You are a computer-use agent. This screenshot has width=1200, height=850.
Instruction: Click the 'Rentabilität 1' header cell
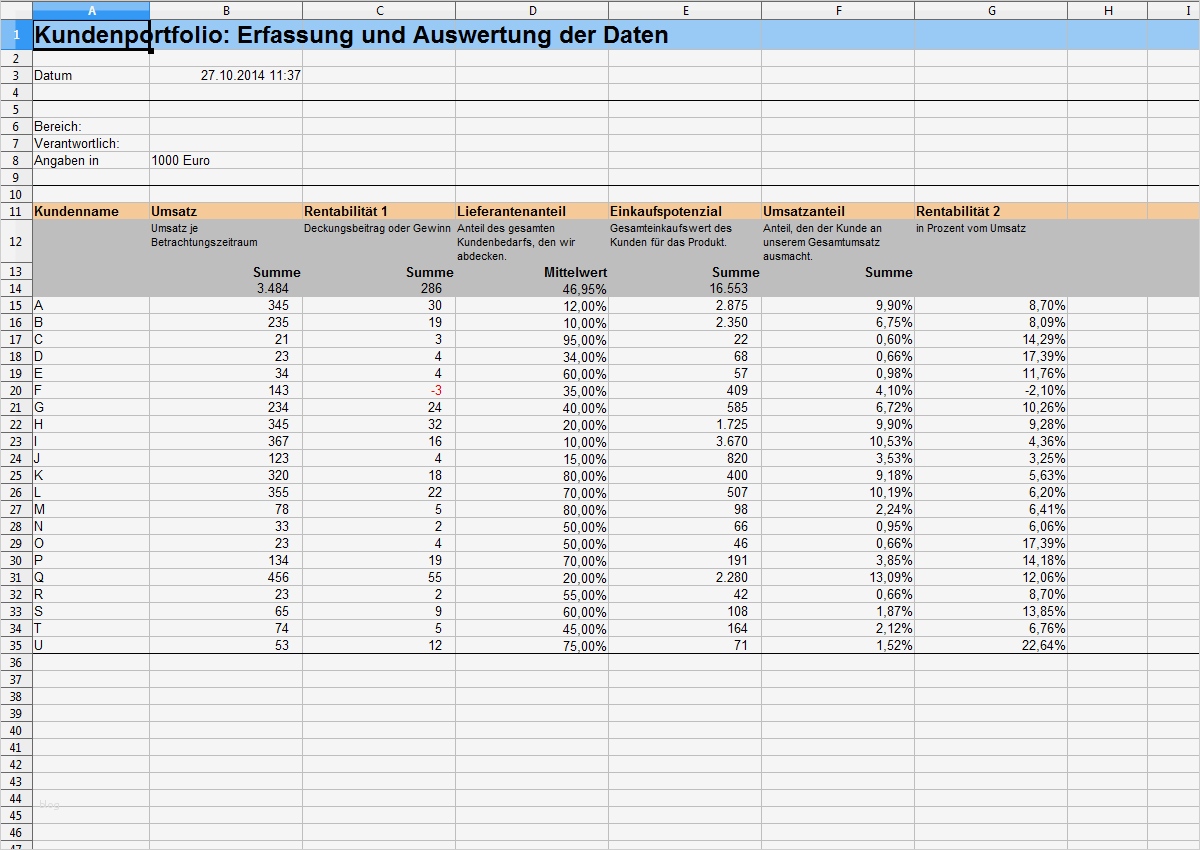click(x=379, y=211)
